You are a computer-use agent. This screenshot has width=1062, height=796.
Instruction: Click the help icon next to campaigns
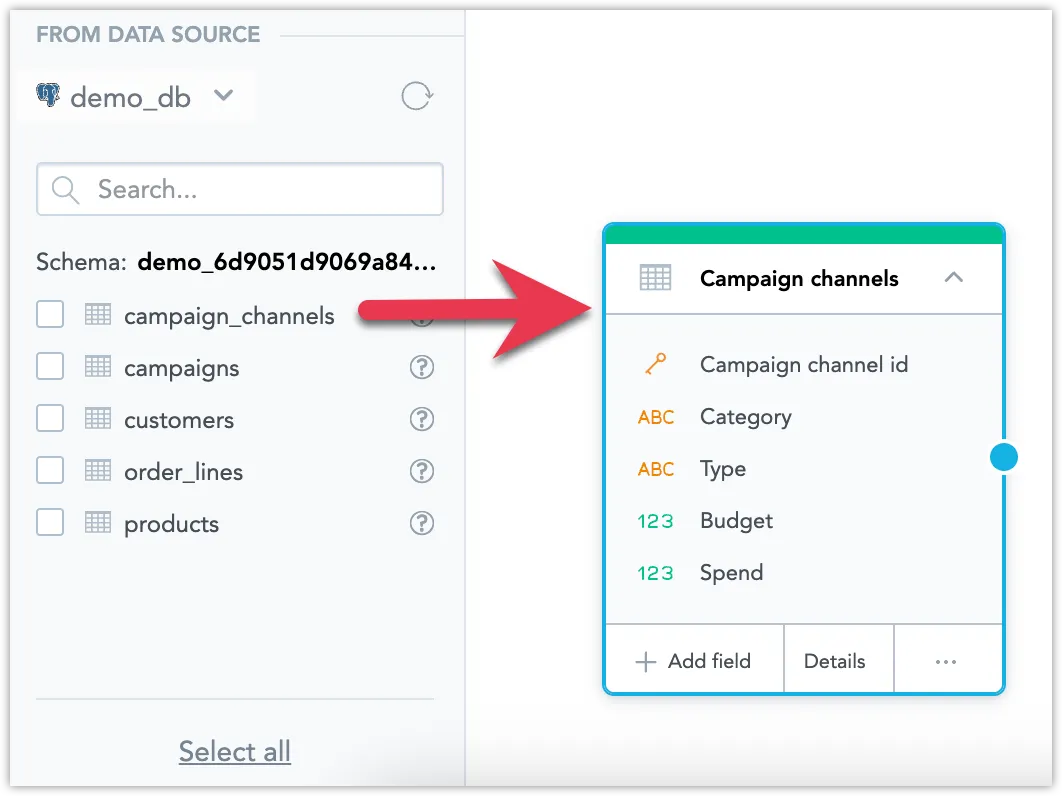point(422,367)
